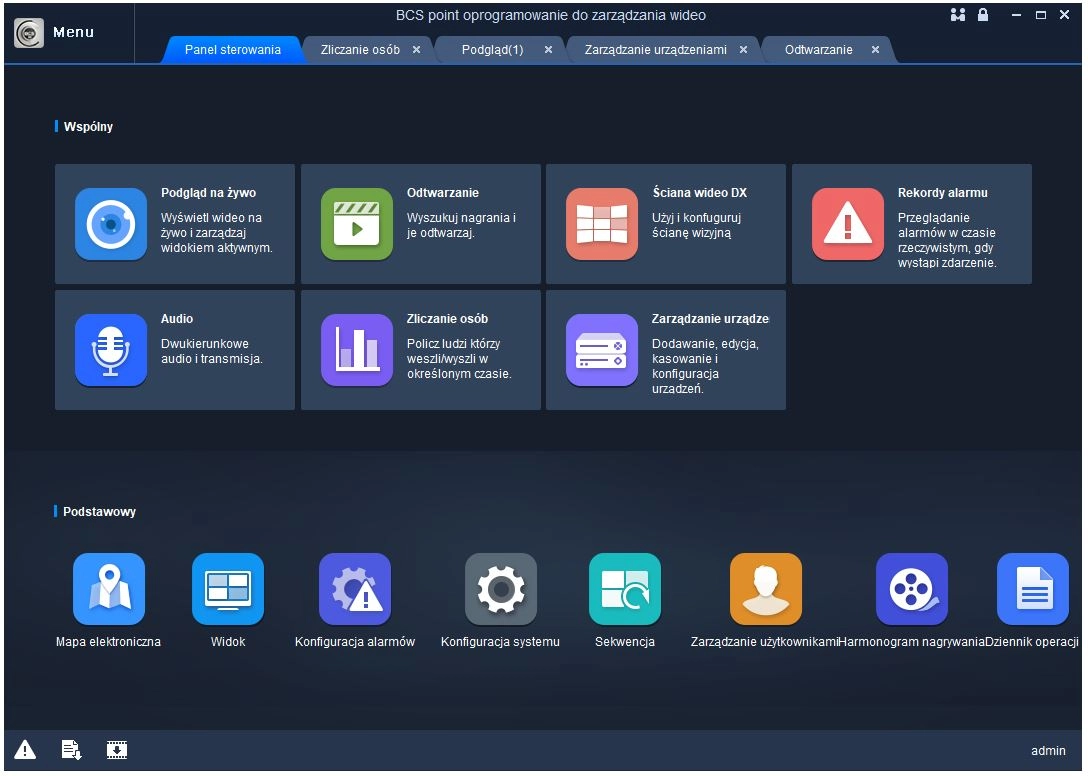Switch to the Podgląd(1) tab
Screen dimensions: 1088x776
[492, 50]
